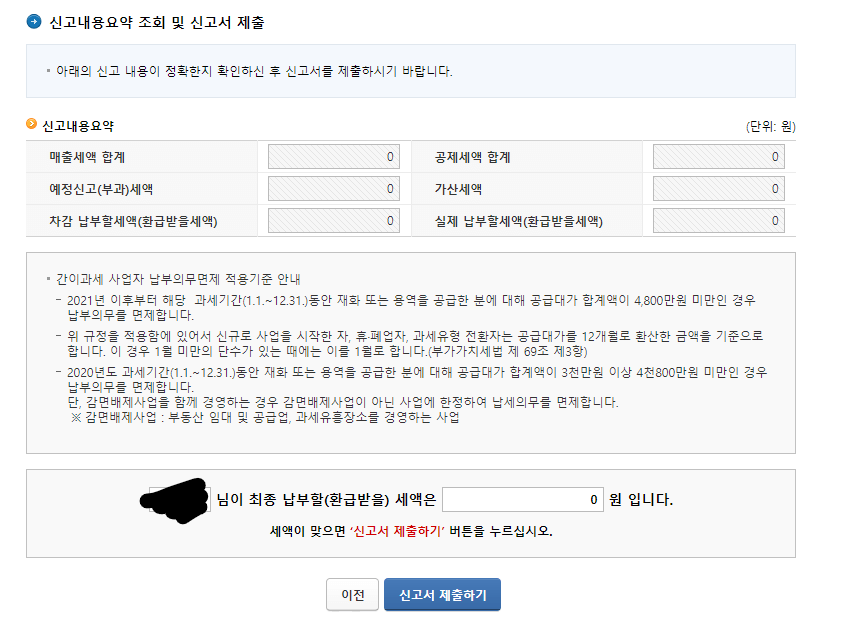Select the 공제세액 합계 amount field
The image size is (846, 625).
pos(716,154)
